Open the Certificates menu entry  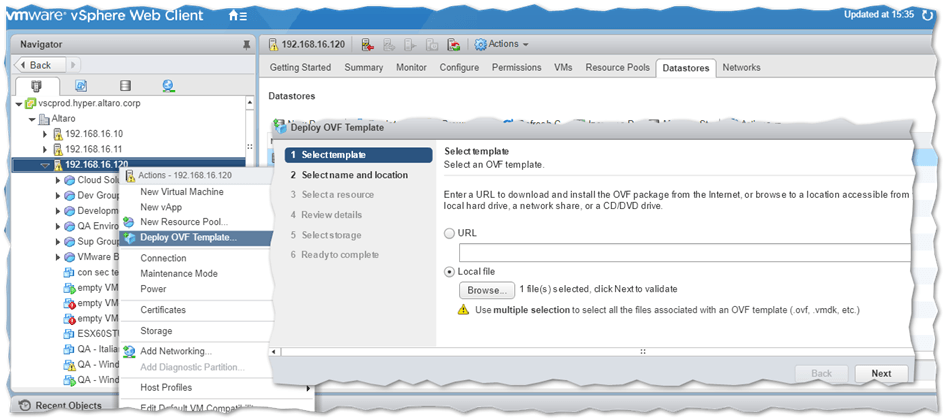coord(163,310)
